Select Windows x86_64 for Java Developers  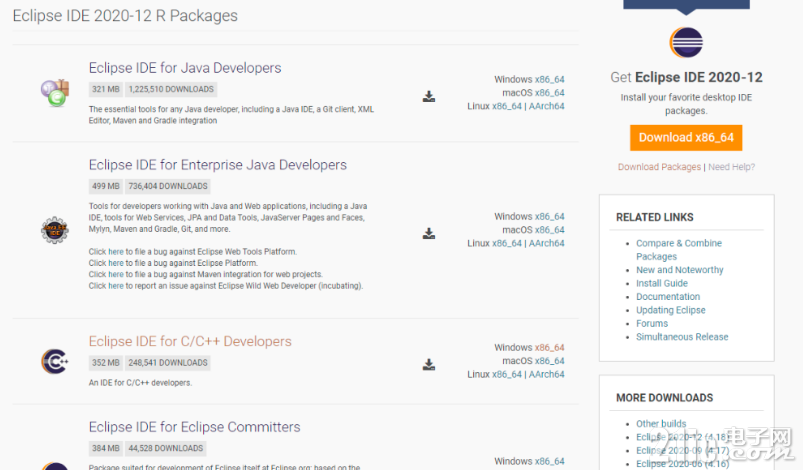point(550,79)
